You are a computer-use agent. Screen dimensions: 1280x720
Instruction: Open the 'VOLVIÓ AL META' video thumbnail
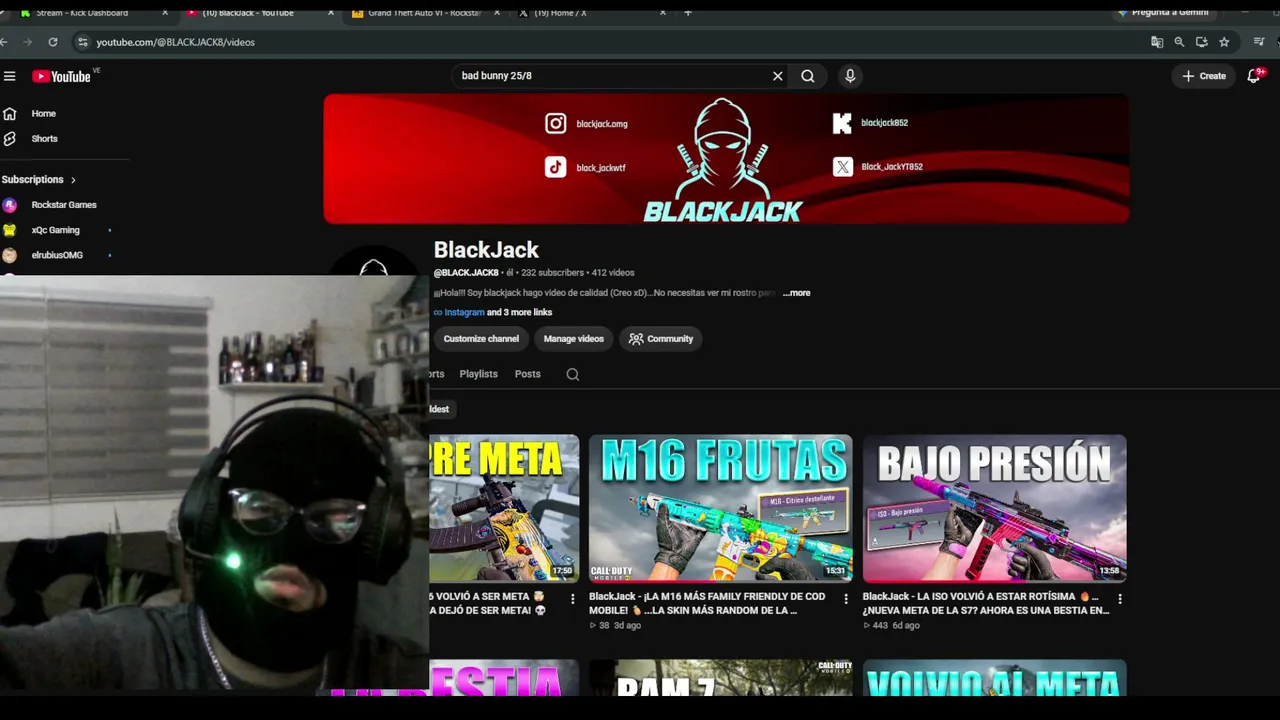[x=995, y=678]
